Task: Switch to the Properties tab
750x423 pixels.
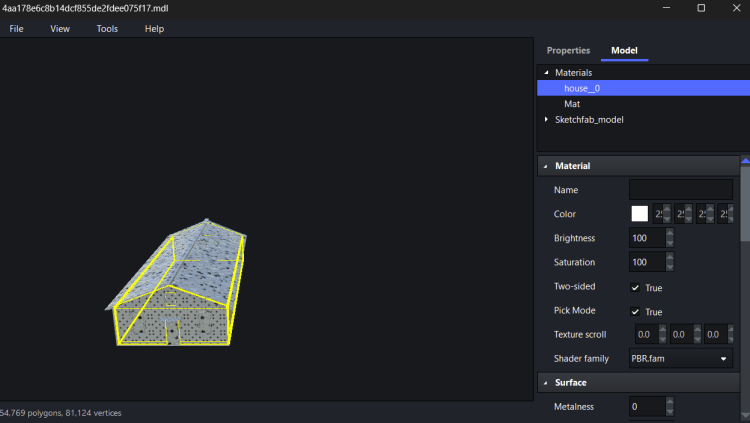Action: pos(568,50)
